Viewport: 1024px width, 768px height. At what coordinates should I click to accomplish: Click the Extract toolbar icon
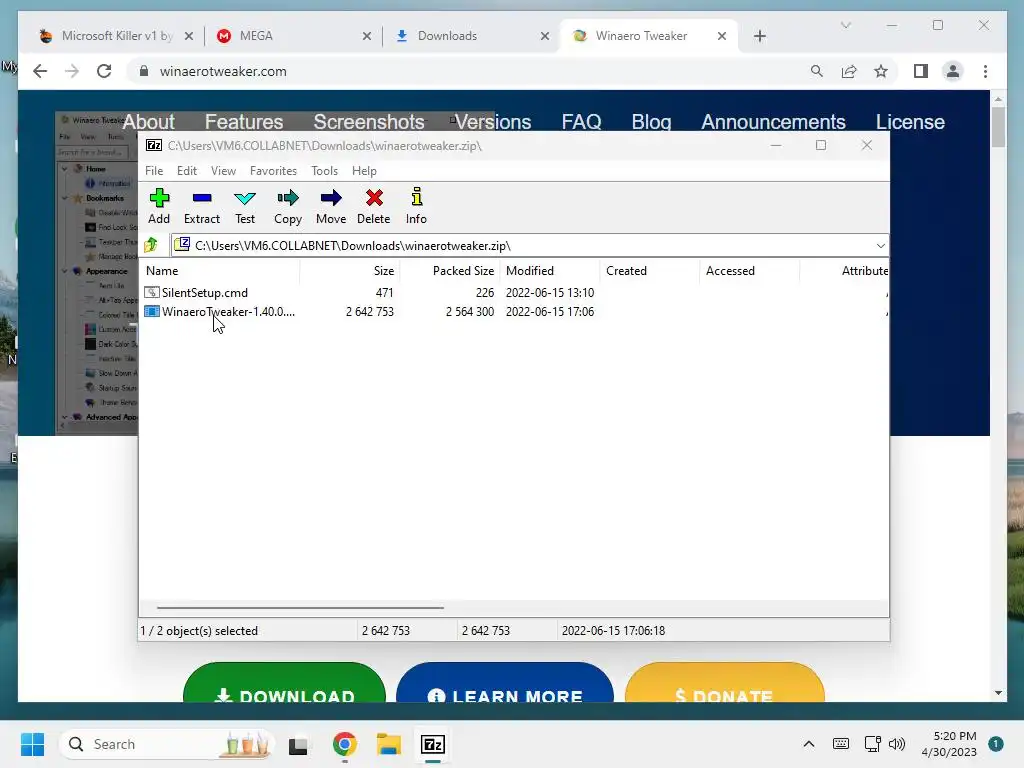[x=202, y=206]
